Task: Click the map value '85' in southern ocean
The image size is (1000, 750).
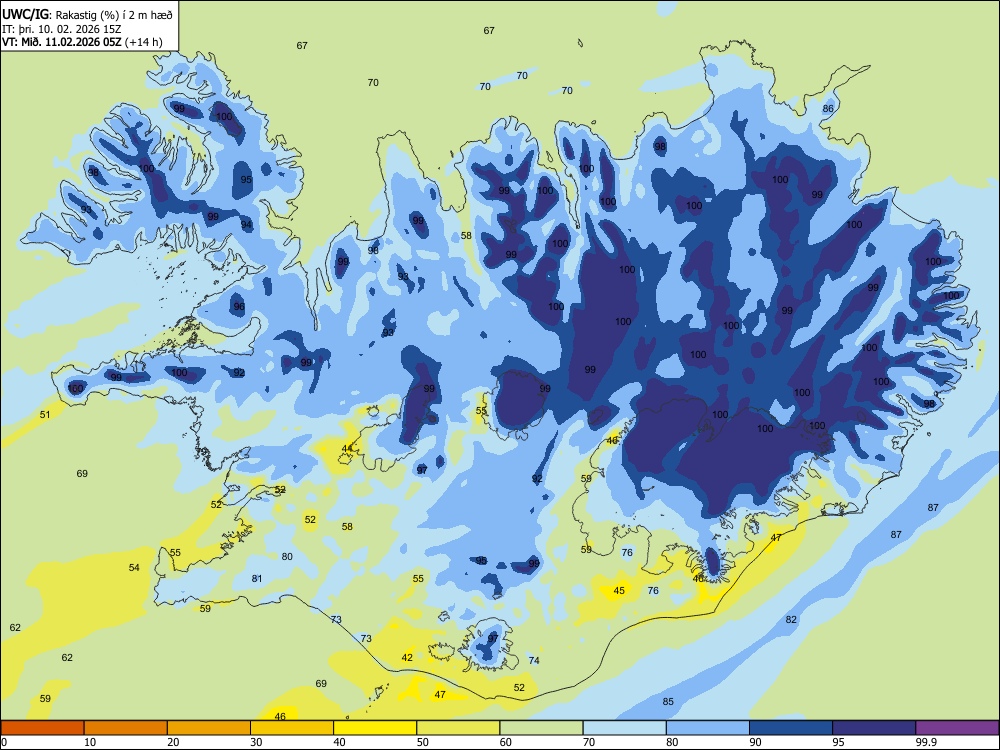Action: click(x=668, y=702)
